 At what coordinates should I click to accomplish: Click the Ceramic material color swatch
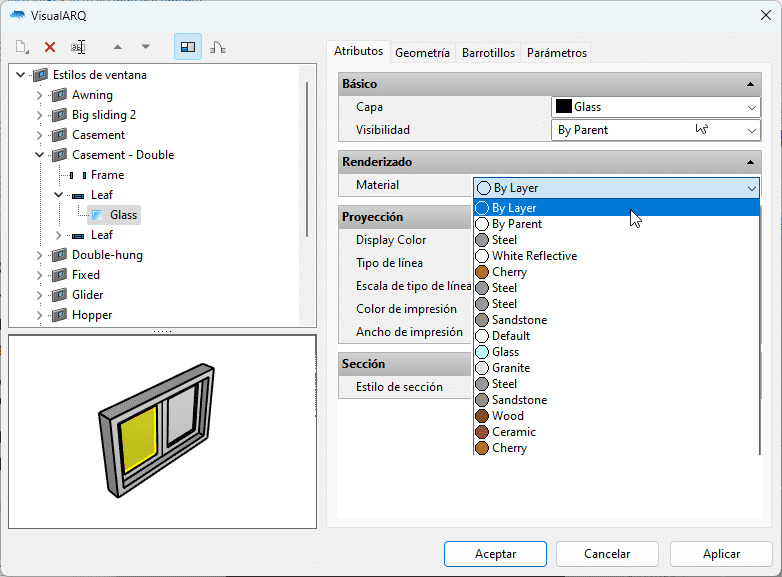(x=482, y=432)
